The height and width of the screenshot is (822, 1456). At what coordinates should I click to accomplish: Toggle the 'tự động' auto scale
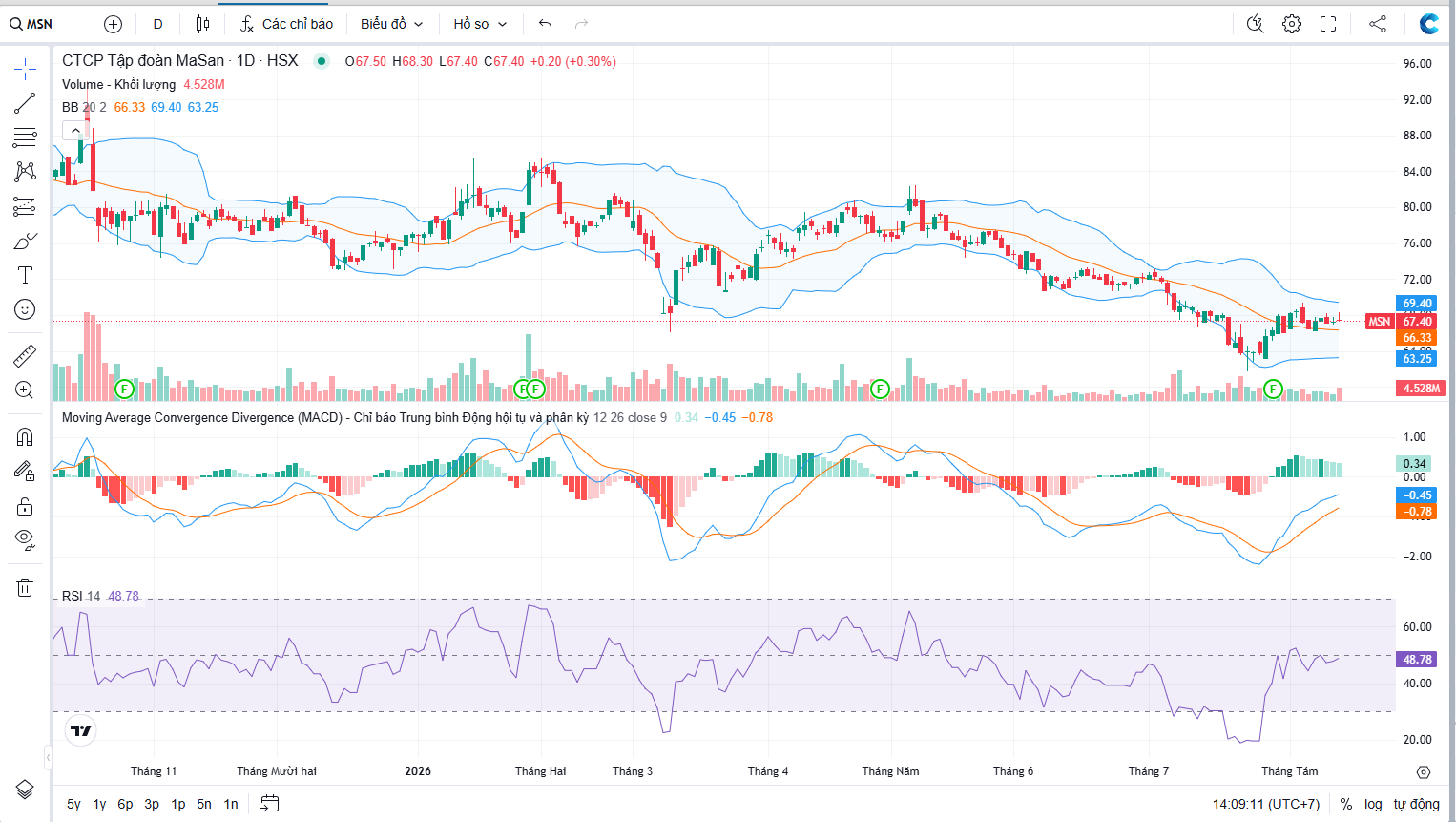(x=1417, y=804)
